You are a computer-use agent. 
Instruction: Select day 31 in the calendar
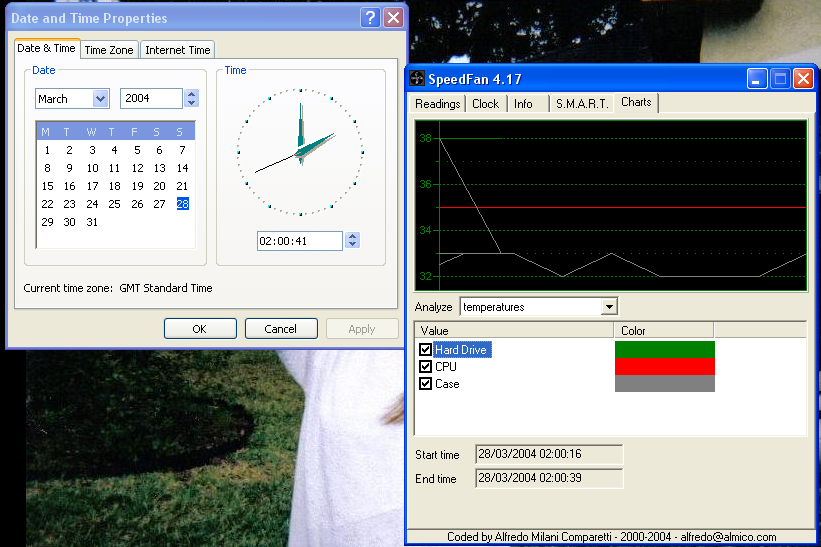[x=92, y=222]
